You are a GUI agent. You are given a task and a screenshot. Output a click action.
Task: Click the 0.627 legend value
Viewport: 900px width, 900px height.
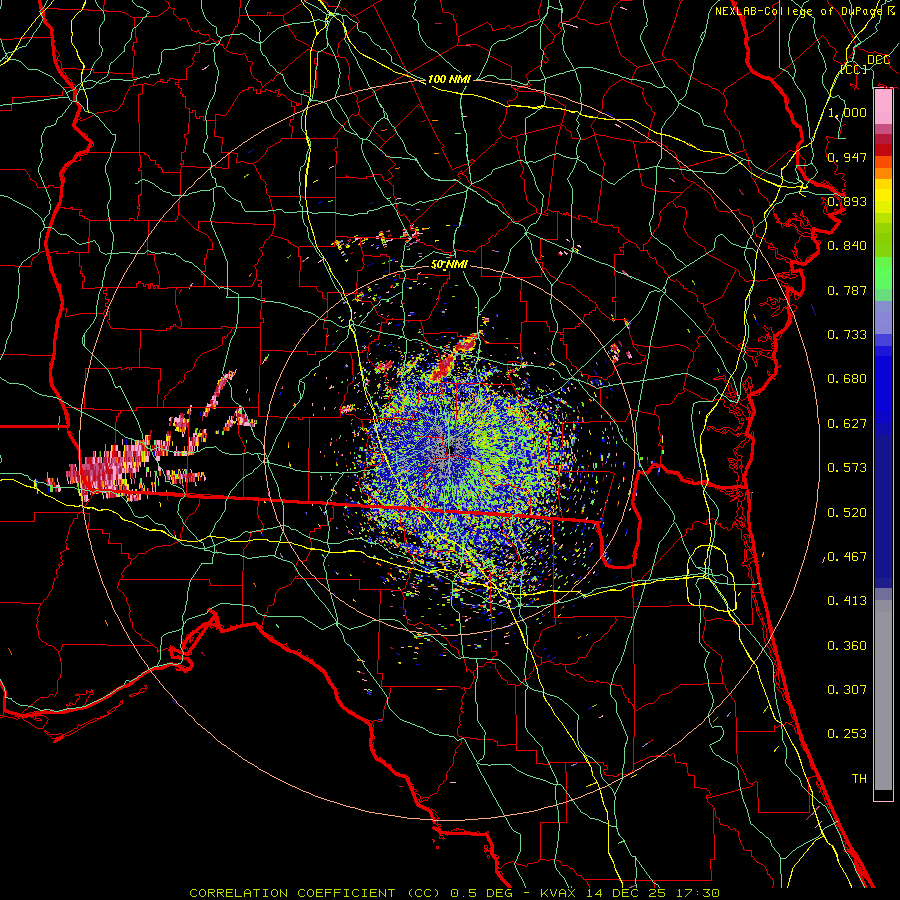coord(847,424)
